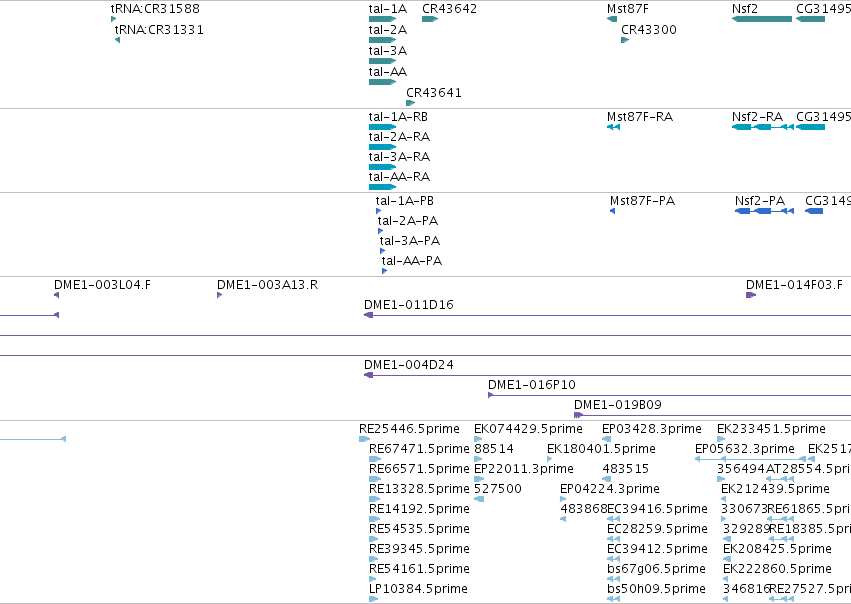
Task: Select the RE67471.5prime EST label
Action: click(x=419, y=449)
